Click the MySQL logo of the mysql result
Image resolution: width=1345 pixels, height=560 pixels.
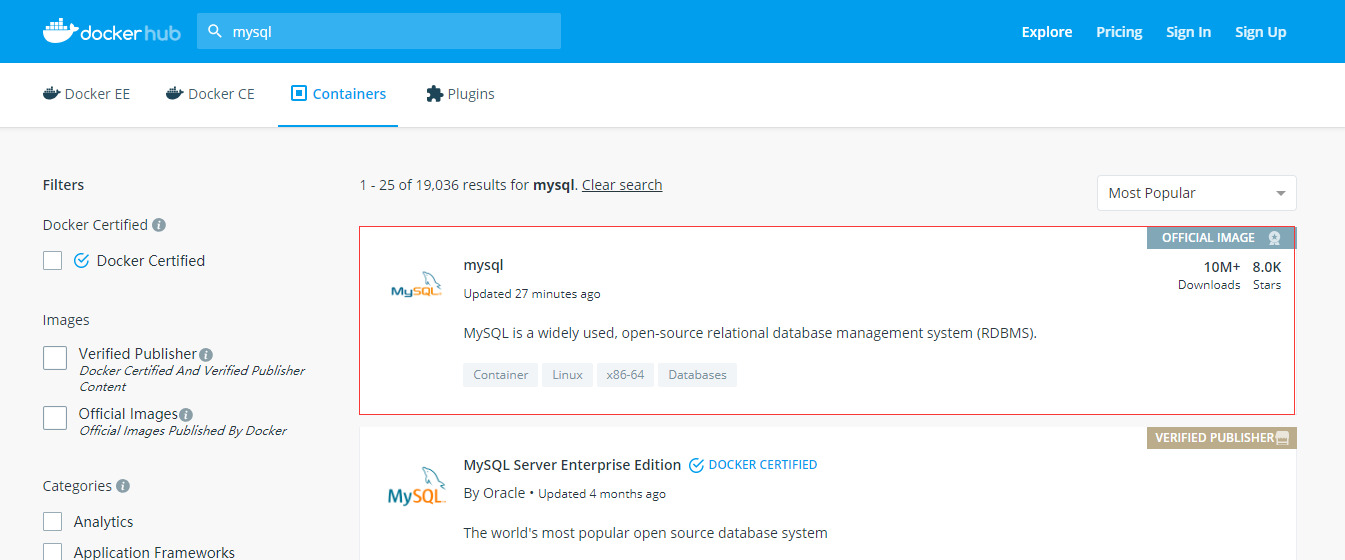[416, 286]
